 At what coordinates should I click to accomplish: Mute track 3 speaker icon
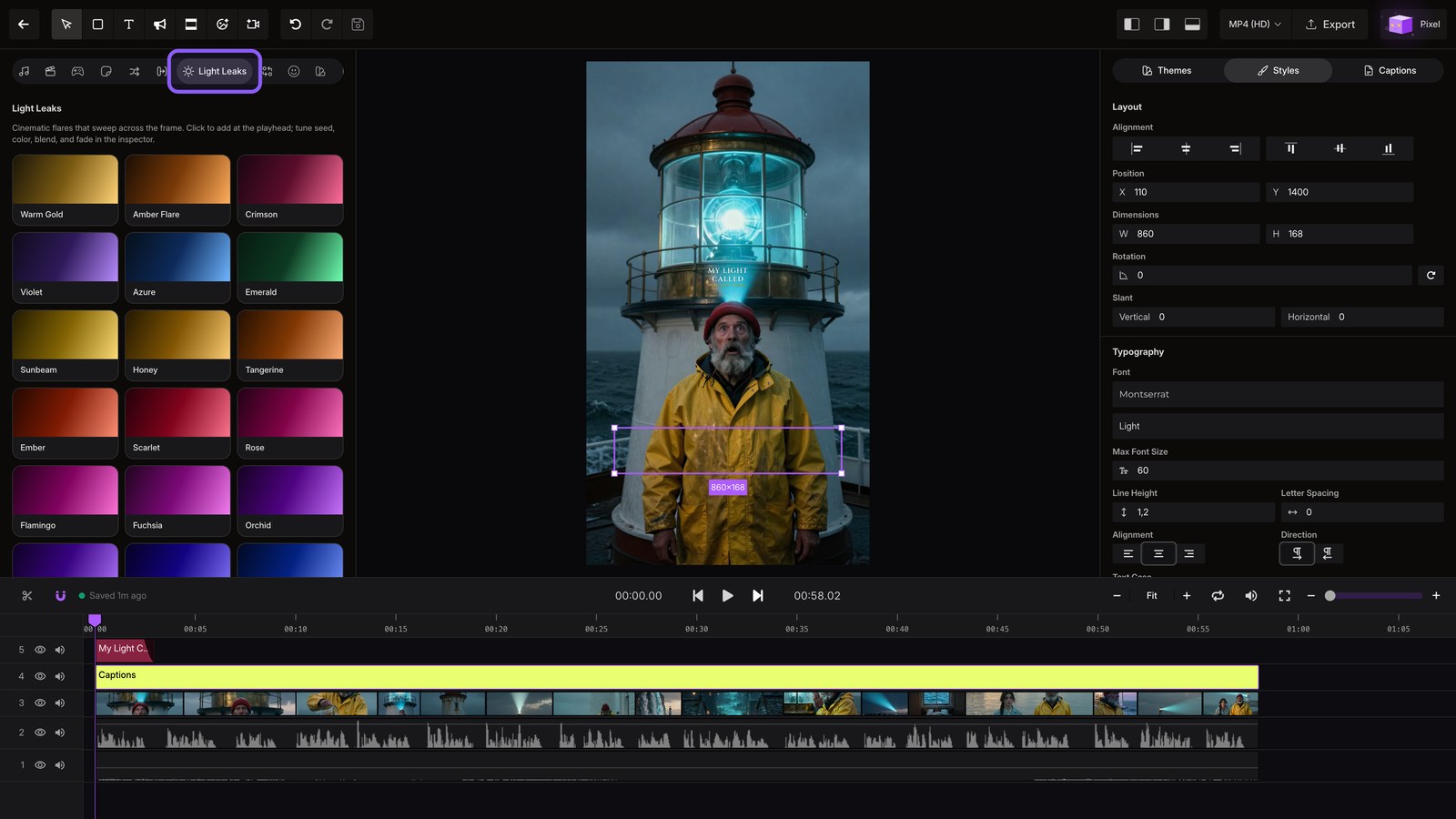(x=60, y=703)
